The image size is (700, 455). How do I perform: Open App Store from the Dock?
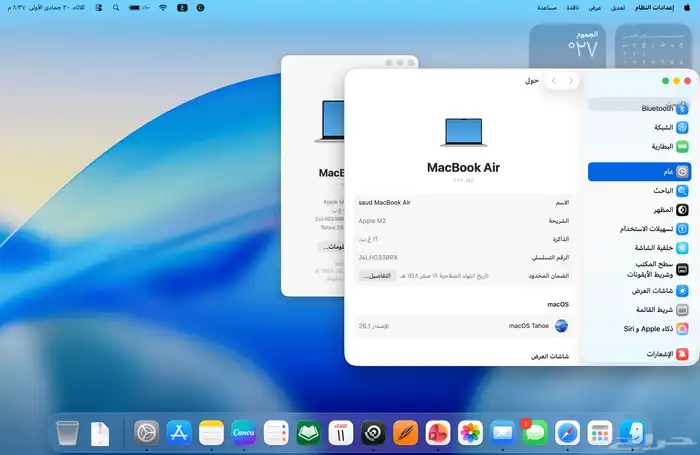179,433
